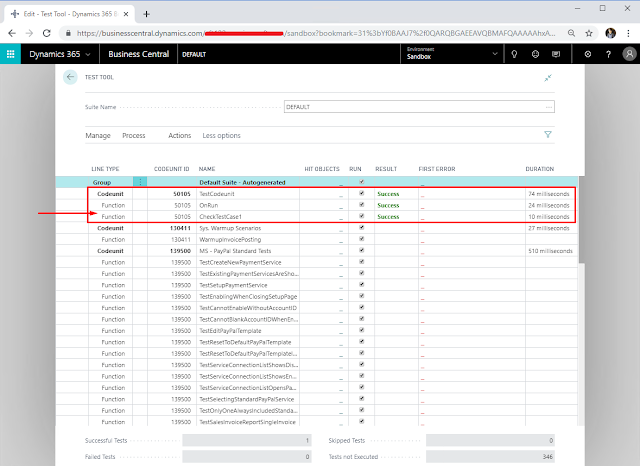This screenshot has height=466, width=640.
Task: Click the Business Central header link
Action: [x=138, y=54]
